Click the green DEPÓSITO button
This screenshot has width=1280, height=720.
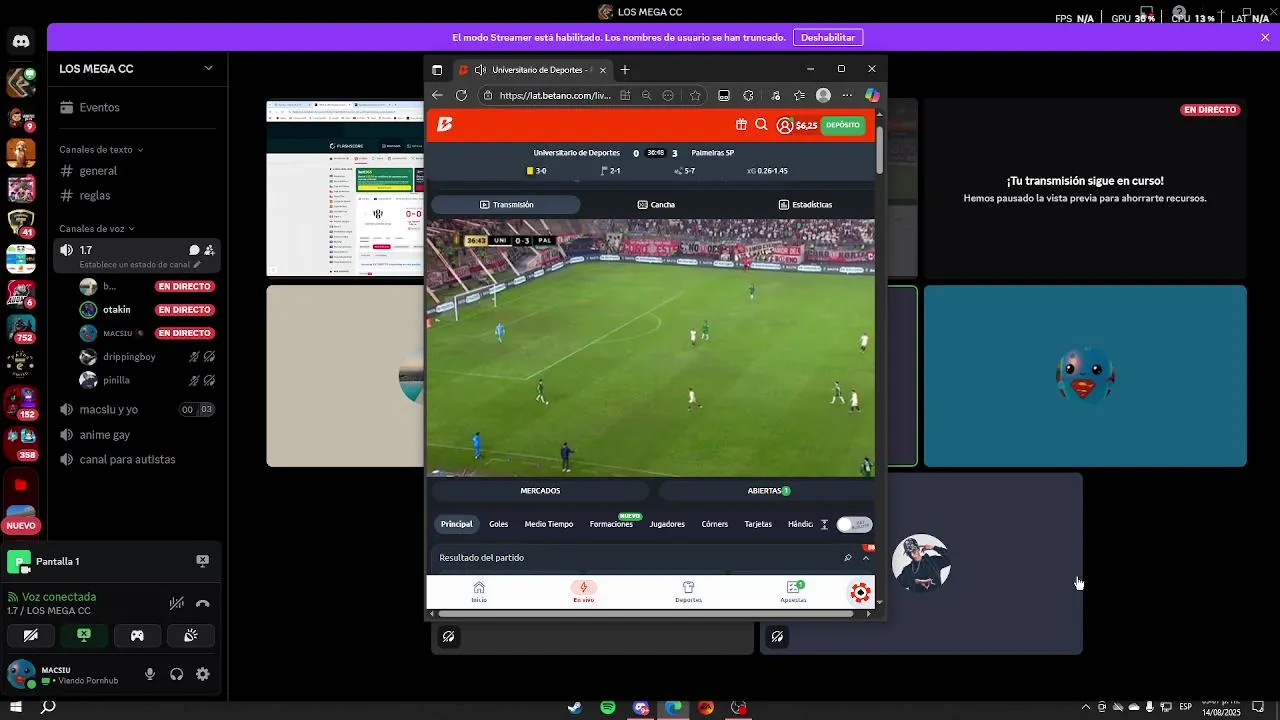pyautogui.click(x=843, y=125)
